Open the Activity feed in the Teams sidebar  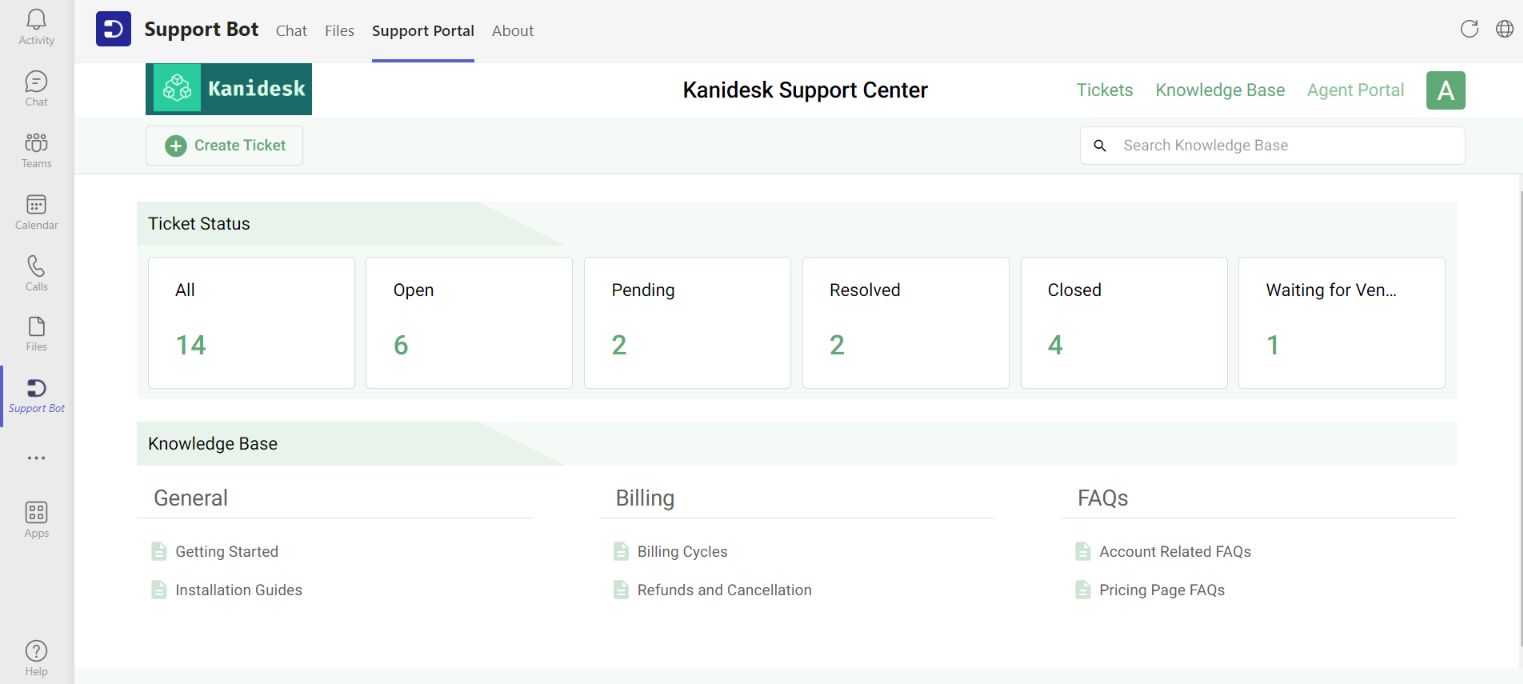coord(36,26)
